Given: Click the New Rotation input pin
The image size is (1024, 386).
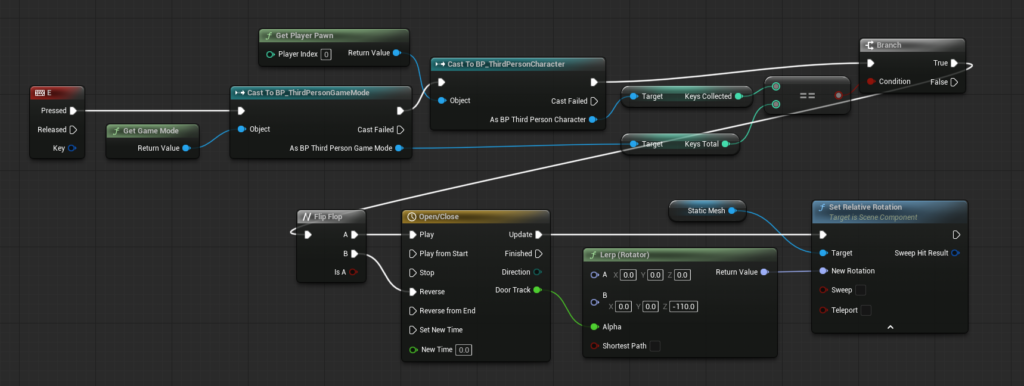Looking at the screenshot, I should click(823, 270).
